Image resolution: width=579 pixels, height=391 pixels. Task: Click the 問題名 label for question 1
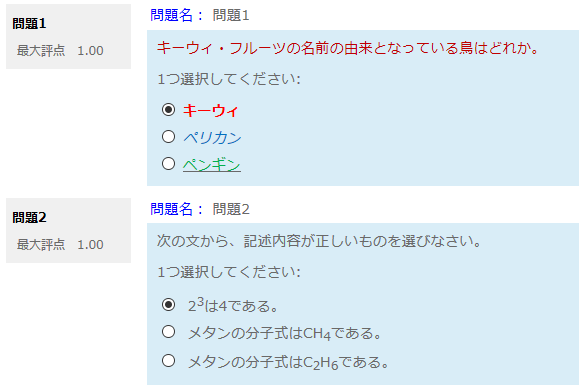[x=177, y=16]
